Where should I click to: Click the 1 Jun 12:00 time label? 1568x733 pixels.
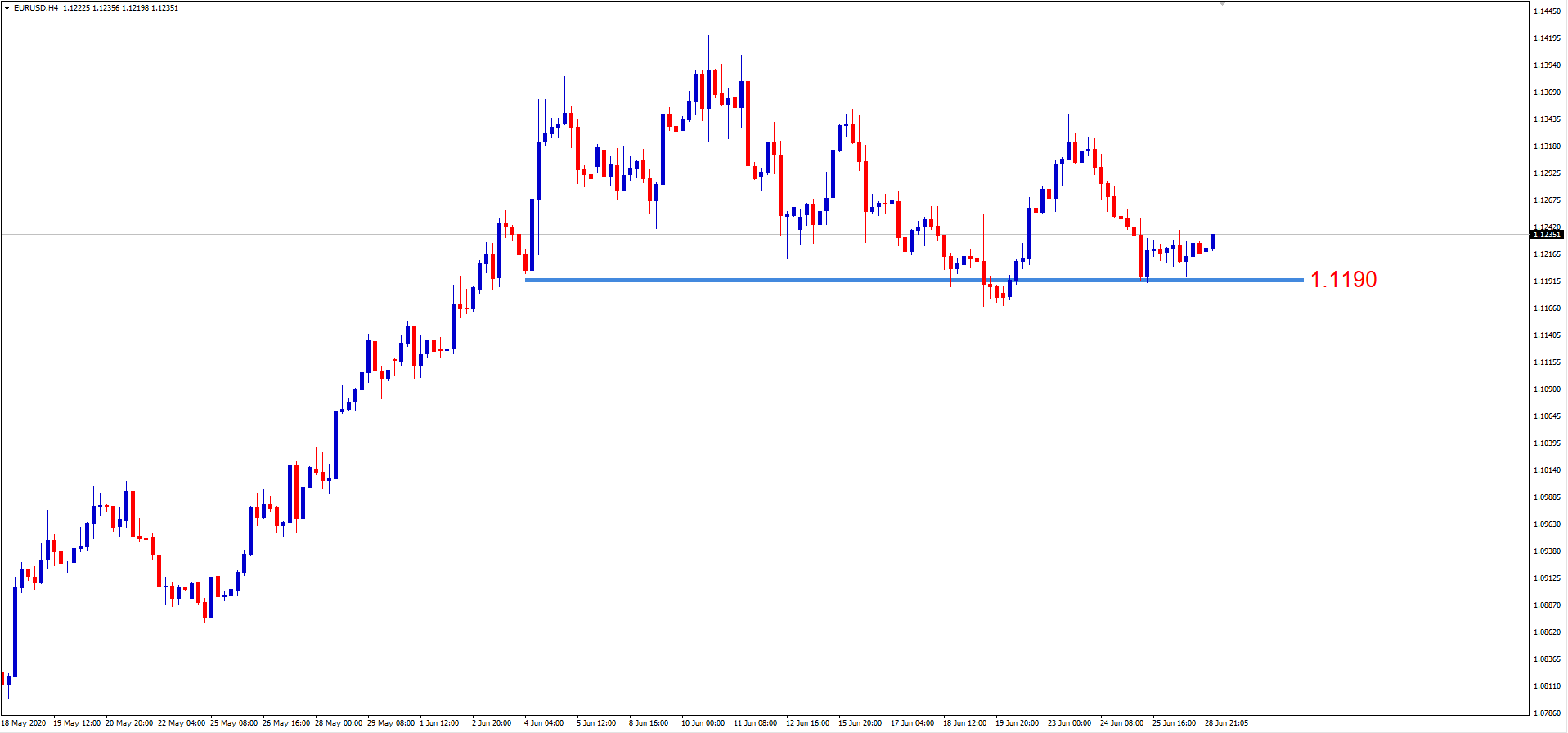pyautogui.click(x=439, y=723)
